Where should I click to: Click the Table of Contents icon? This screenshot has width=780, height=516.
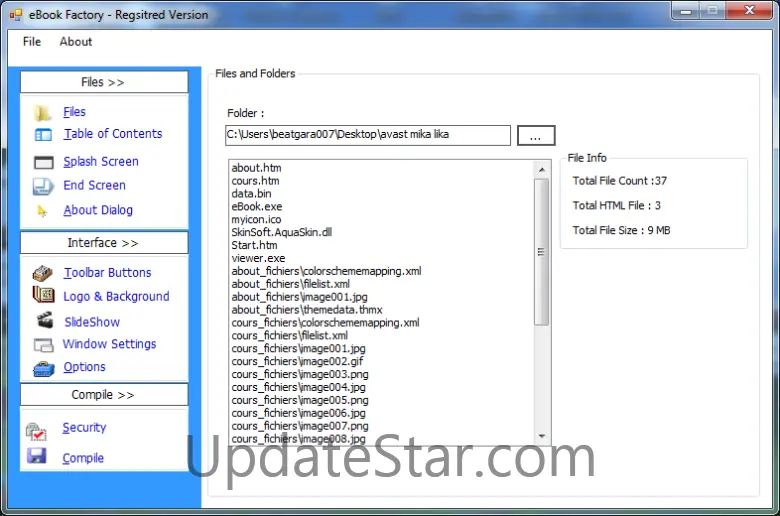click(43, 135)
